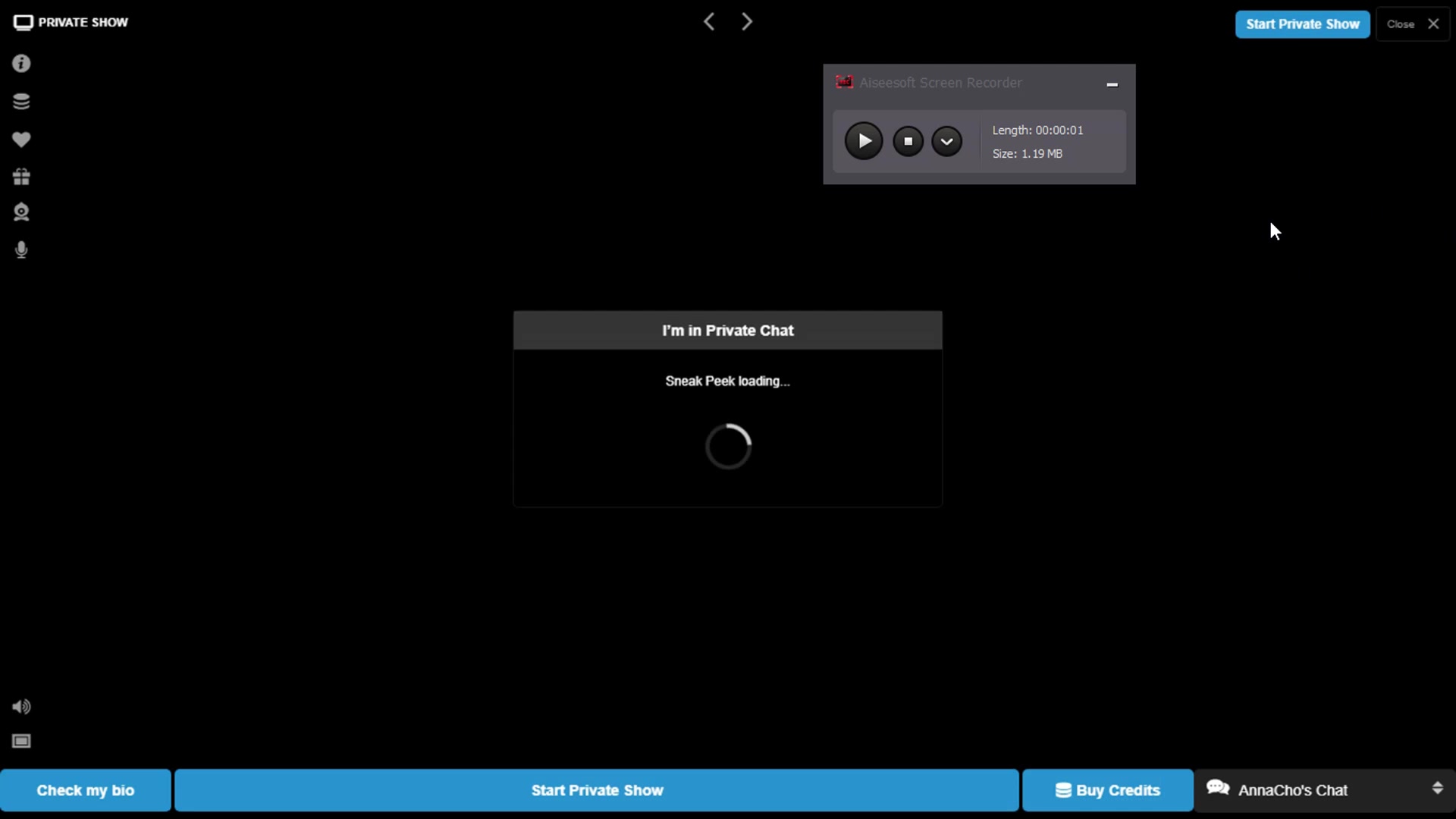Click the heart favorite icon
The height and width of the screenshot is (819, 1456).
(21, 140)
